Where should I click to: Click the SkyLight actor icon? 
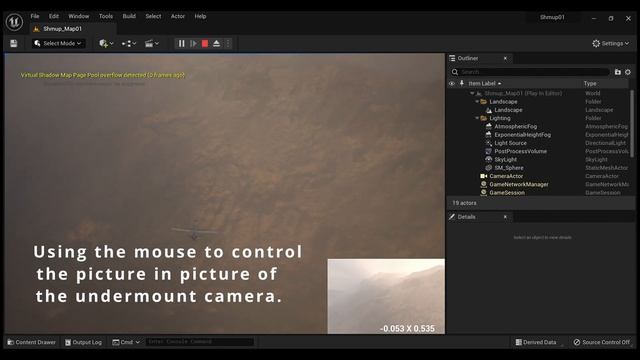coord(489,159)
